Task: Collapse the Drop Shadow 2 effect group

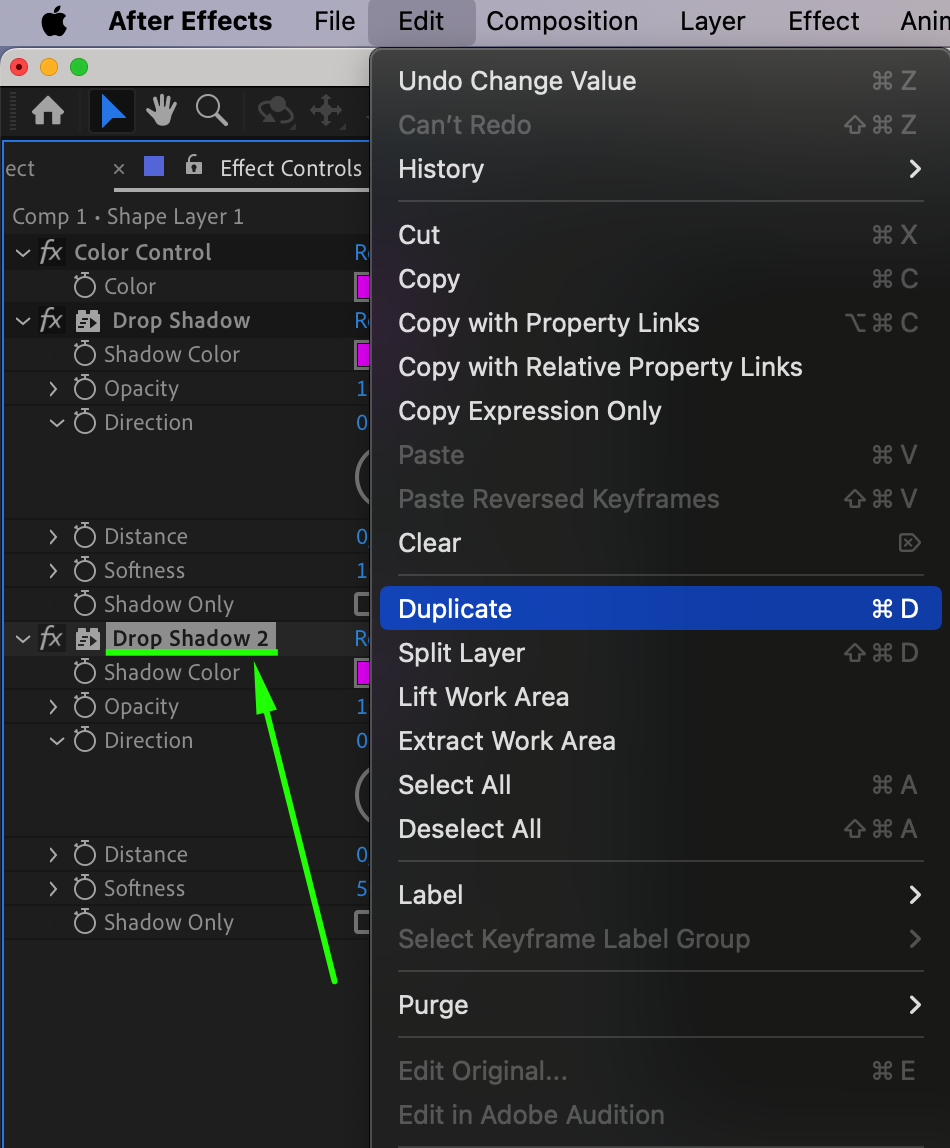Action: 23,639
